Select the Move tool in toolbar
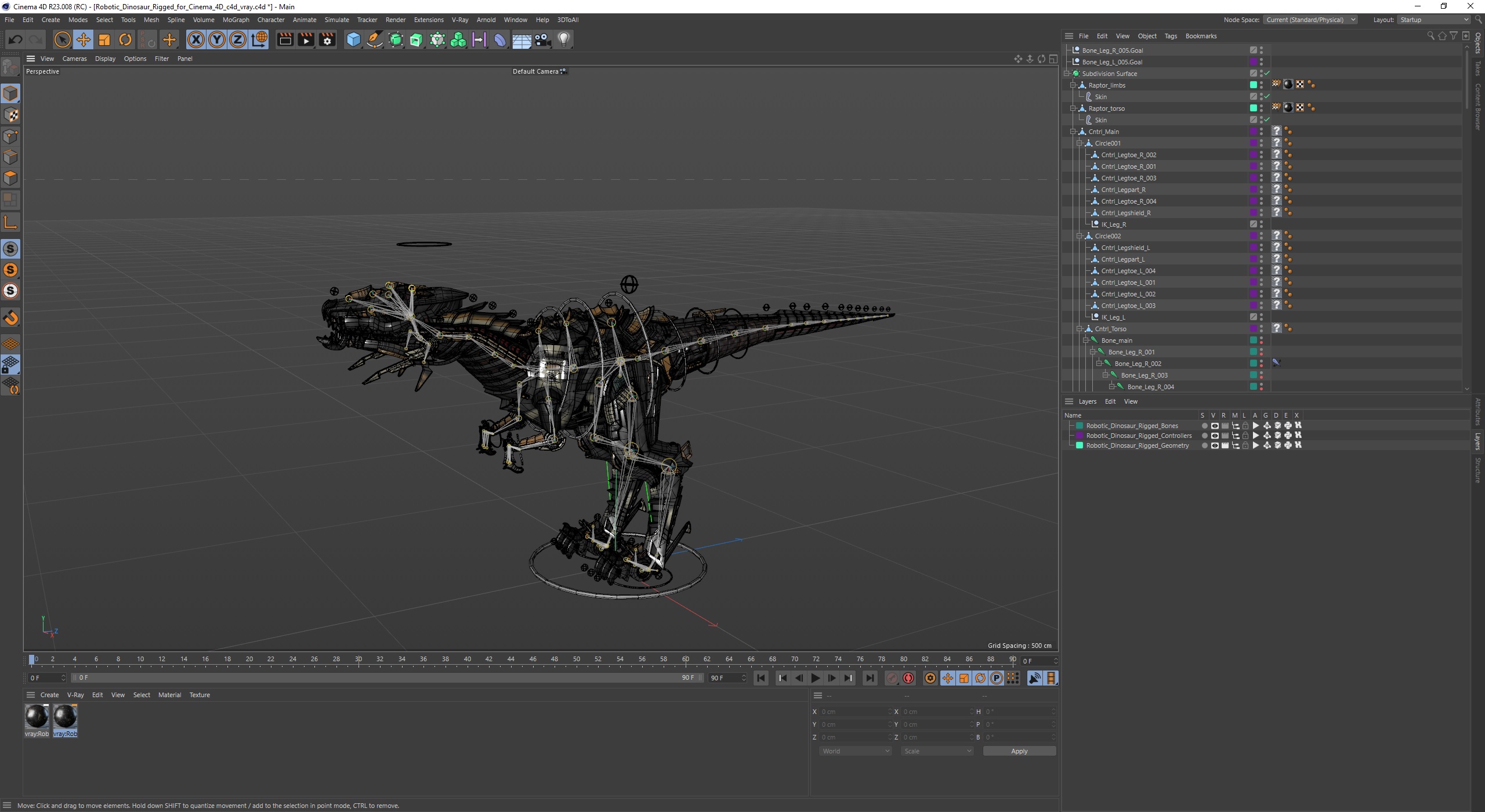The width and height of the screenshot is (1485, 812). [83, 39]
